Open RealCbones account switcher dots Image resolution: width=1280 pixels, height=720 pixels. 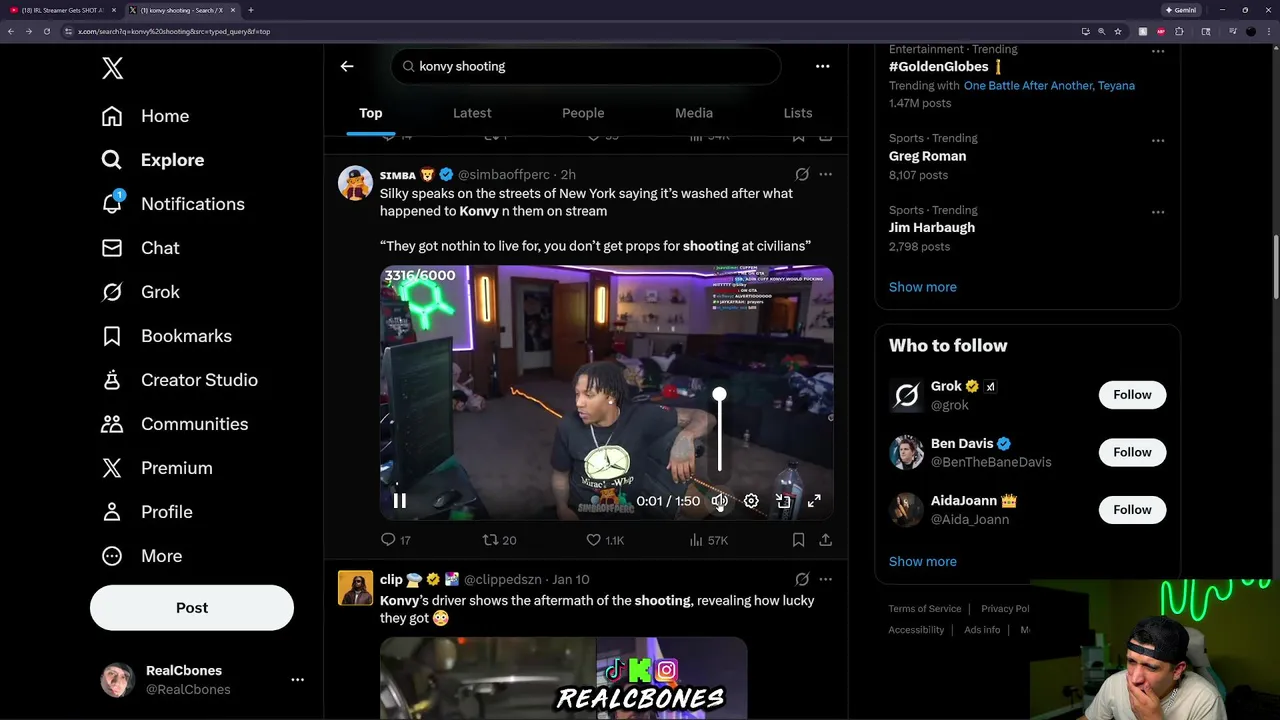click(297, 680)
